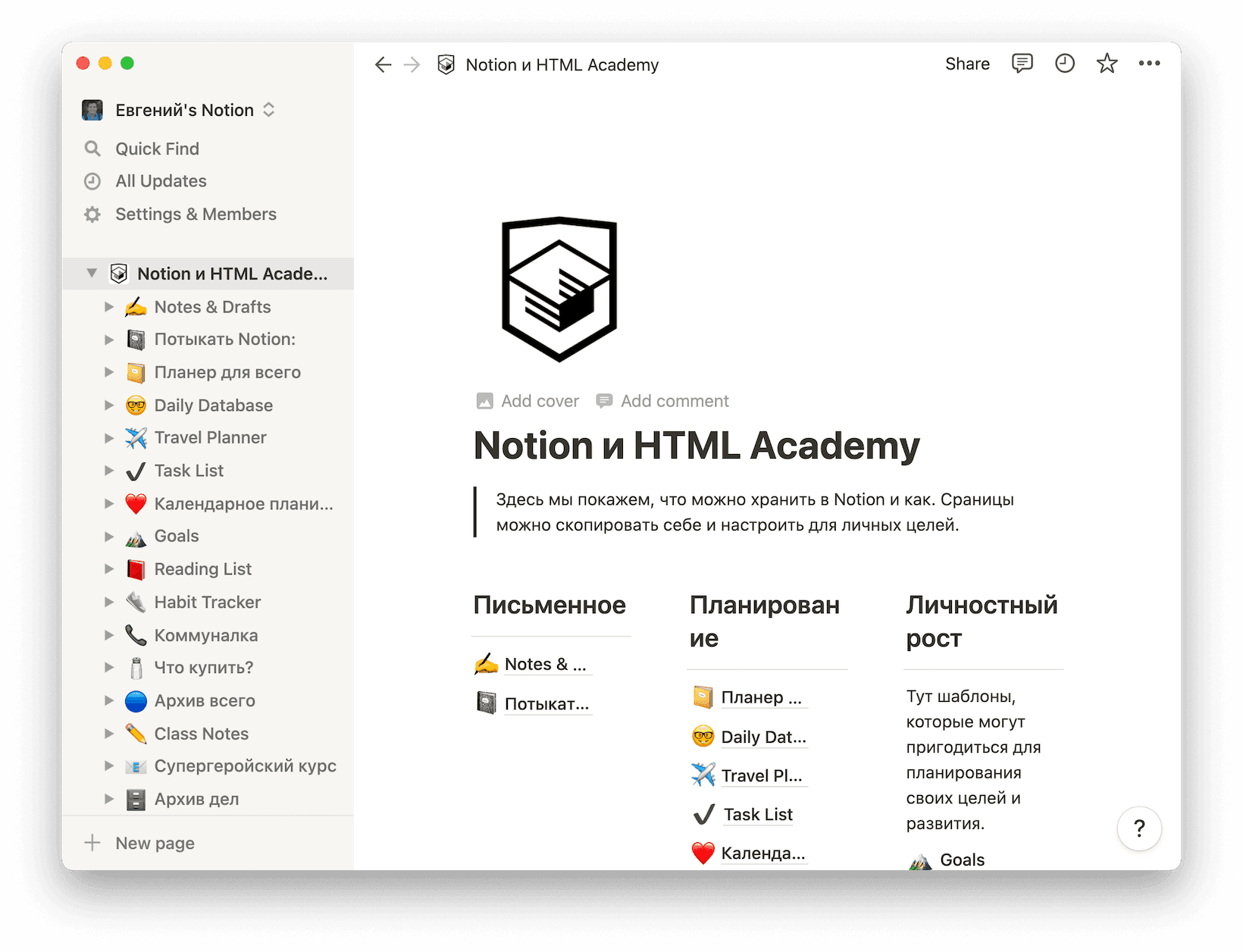1243x952 pixels.
Task: Expand the Task List sidebar page
Action: click(109, 471)
